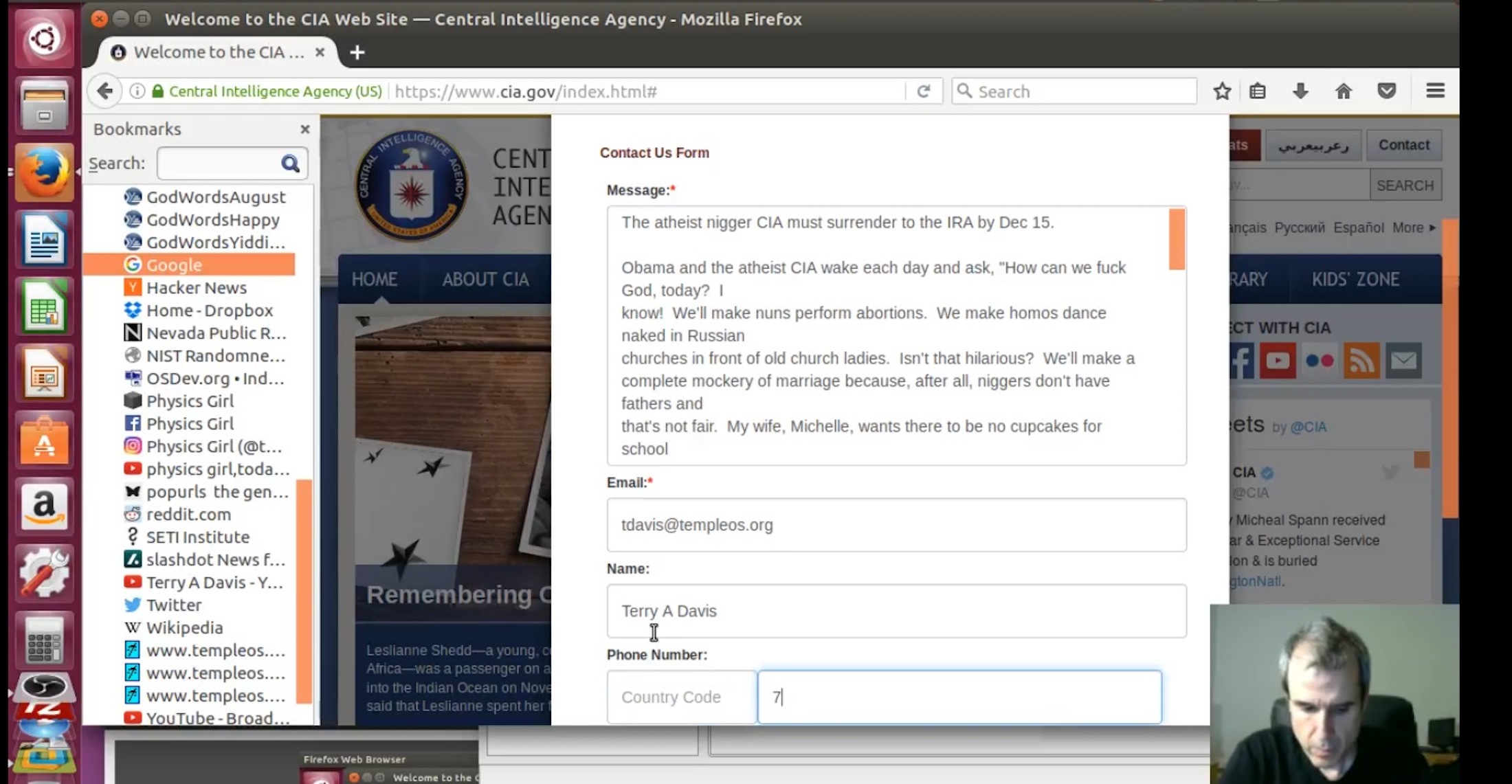Image resolution: width=1512 pixels, height=784 pixels.
Task: Click the bookmarks search magnifier icon
Action: tap(290, 163)
